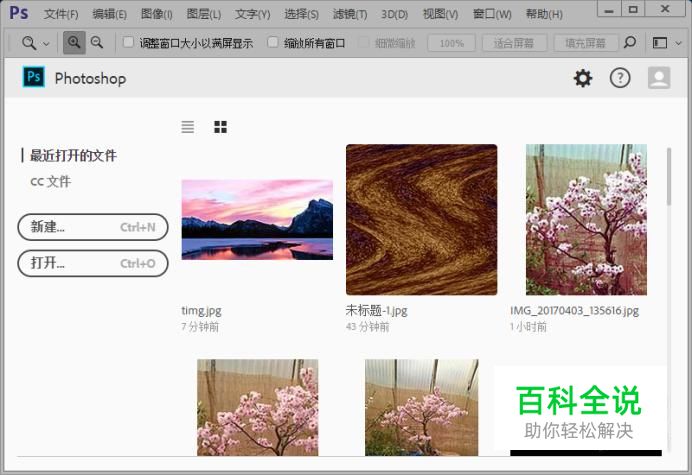Enable 调整窗口大小以满屏显示 checkbox

pyautogui.click(x=128, y=42)
